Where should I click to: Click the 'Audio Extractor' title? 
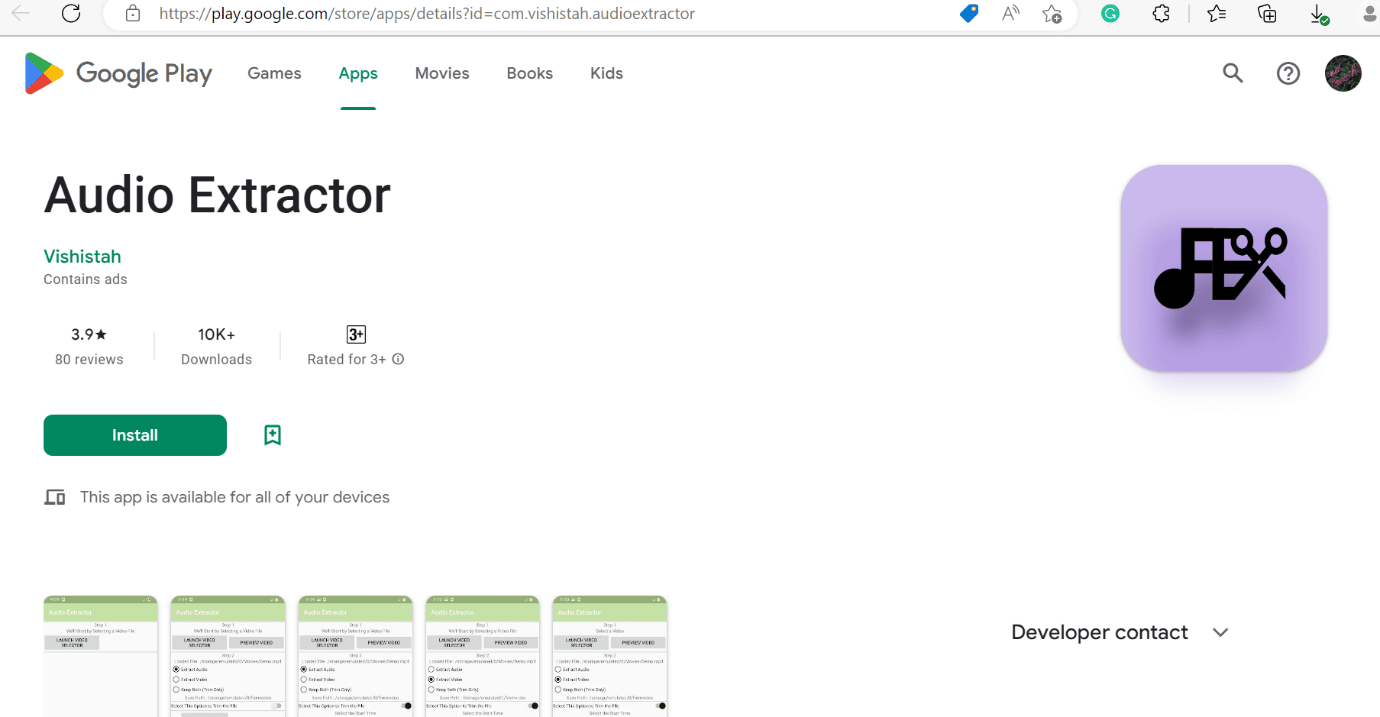click(x=217, y=194)
